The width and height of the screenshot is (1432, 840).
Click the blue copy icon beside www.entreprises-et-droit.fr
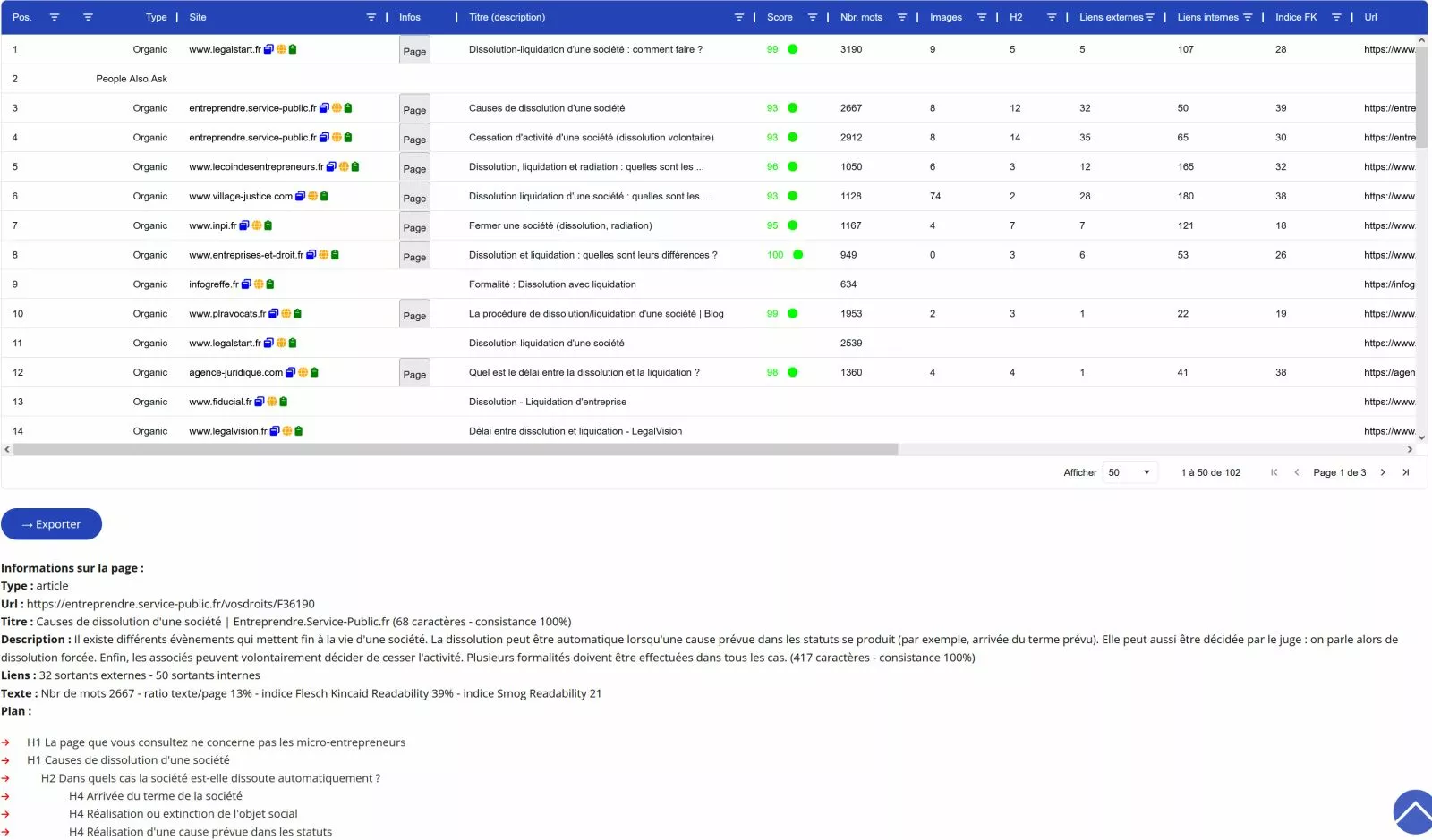pyautogui.click(x=311, y=255)
